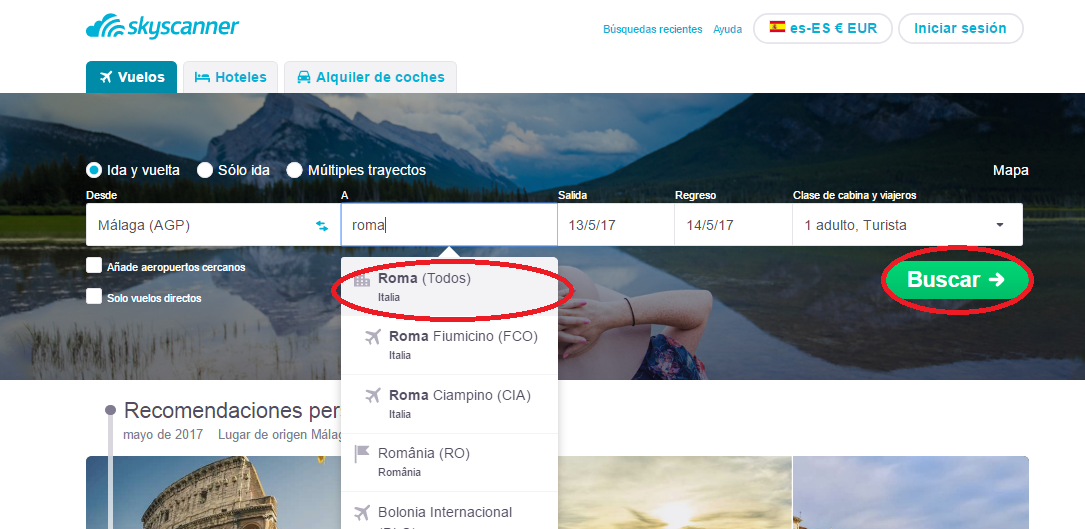
Task: Click the city icon next to Roma (Todos)
Action: (362, 280)
